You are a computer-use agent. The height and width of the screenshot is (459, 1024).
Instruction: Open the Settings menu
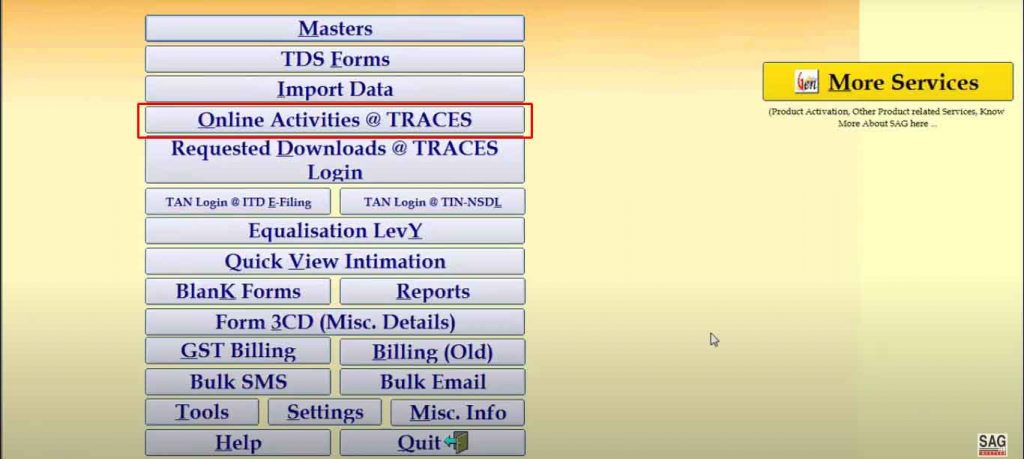click(x=325, y=412)
